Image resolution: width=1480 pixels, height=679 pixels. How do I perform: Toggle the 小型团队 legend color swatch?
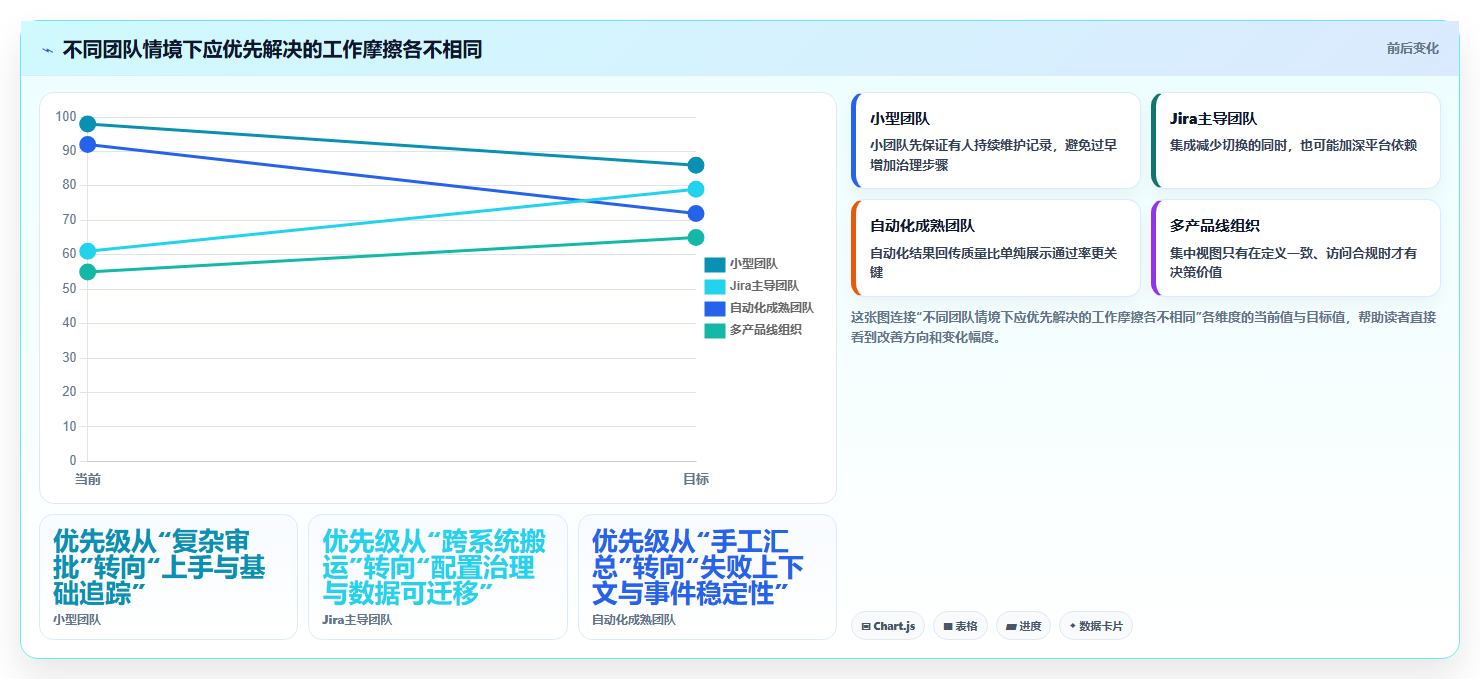714,264
